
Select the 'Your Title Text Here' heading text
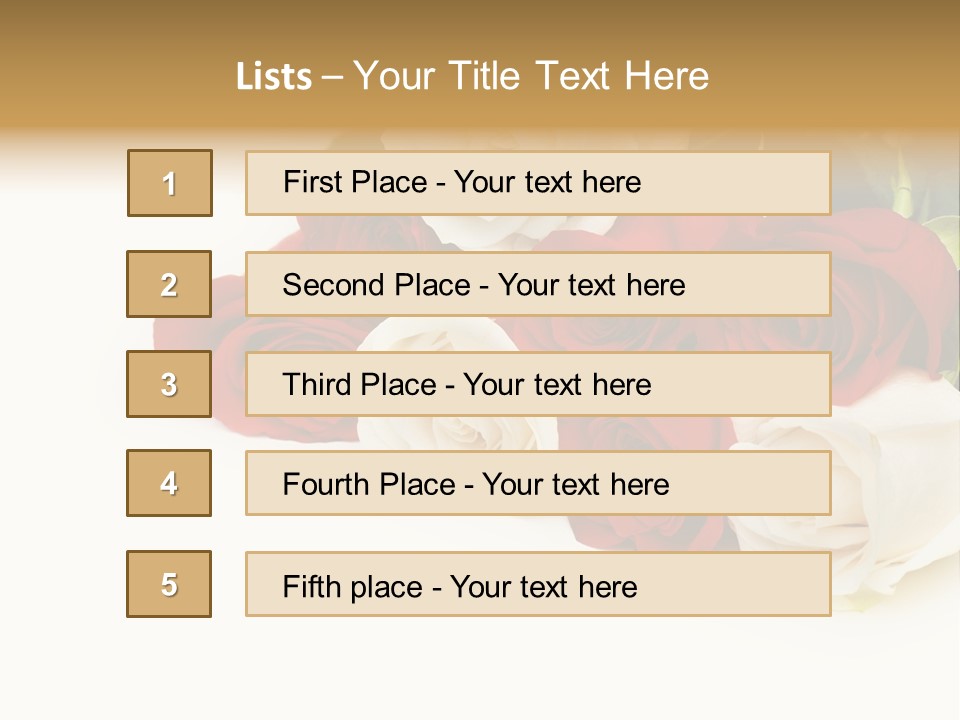tap(531, 77)
